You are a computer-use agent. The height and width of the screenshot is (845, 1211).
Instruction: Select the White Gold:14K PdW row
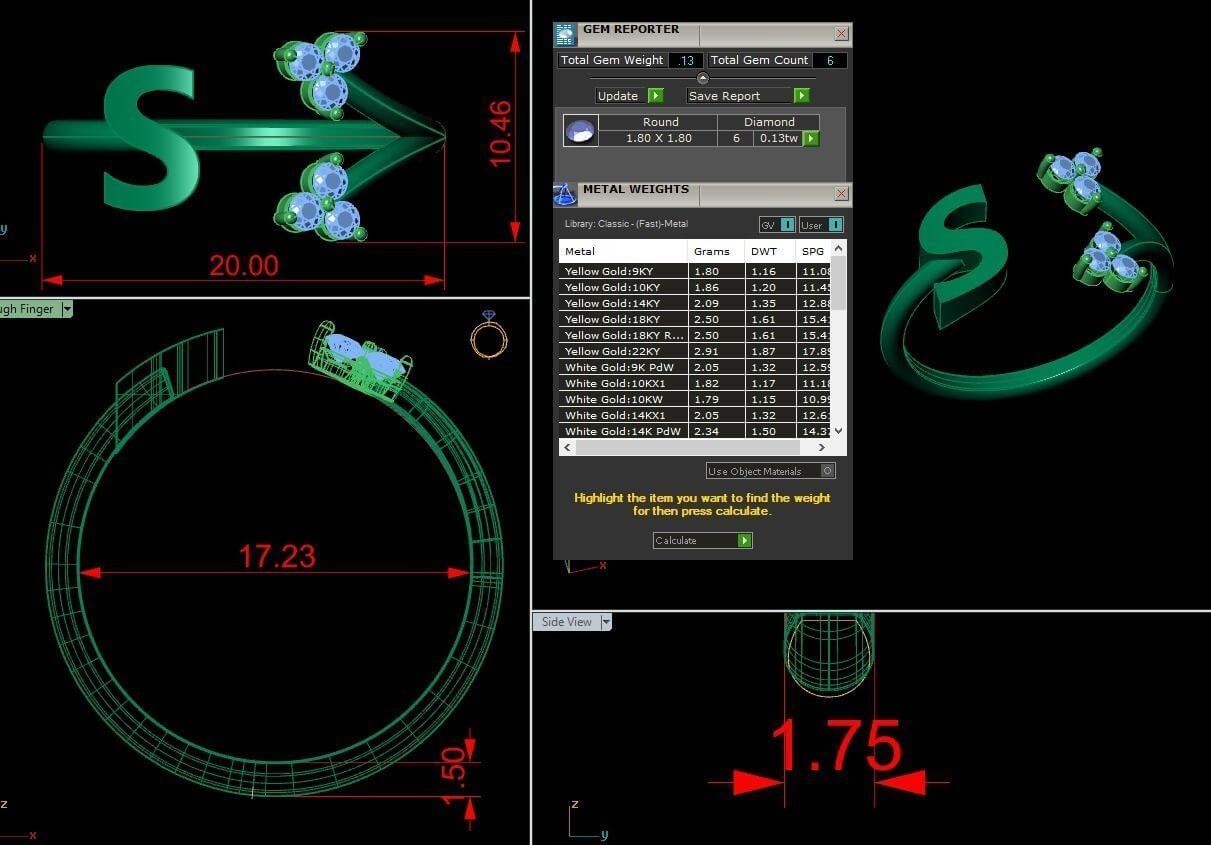[x=695, y=431]
